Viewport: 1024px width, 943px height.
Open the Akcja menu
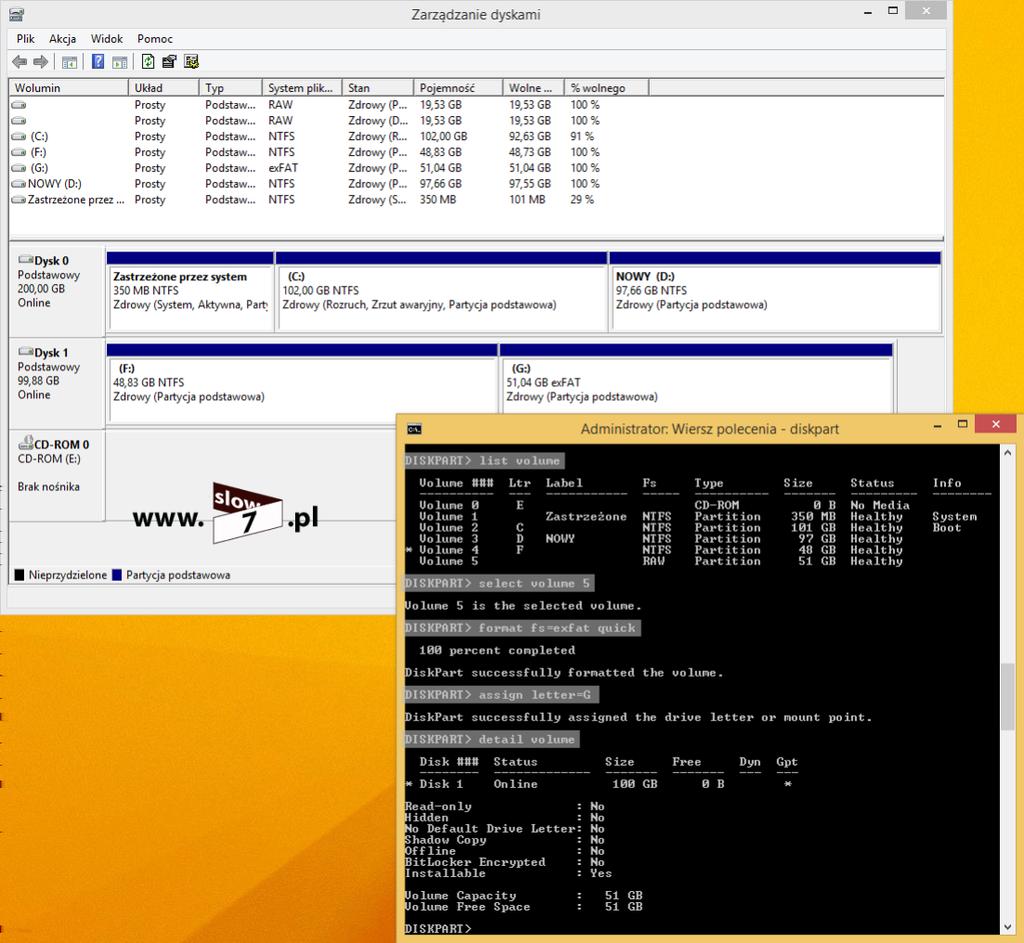coord(63,39)
